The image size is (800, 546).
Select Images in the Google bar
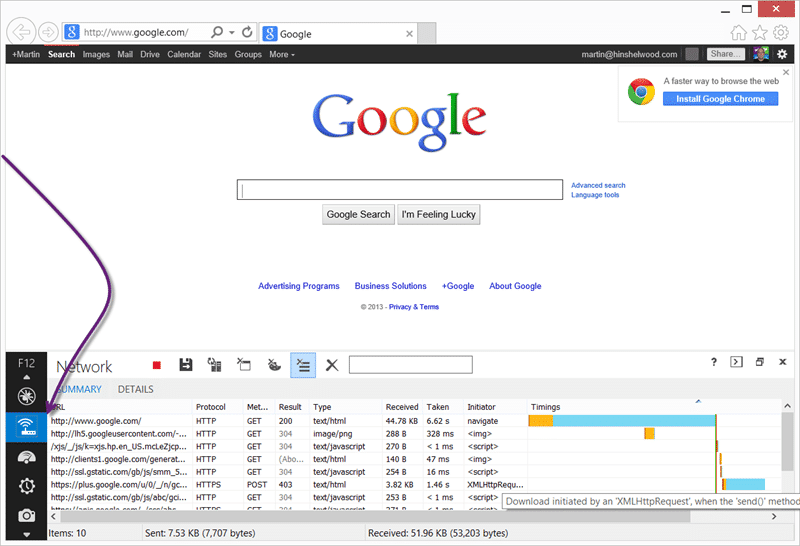click(x=96, y=54)
